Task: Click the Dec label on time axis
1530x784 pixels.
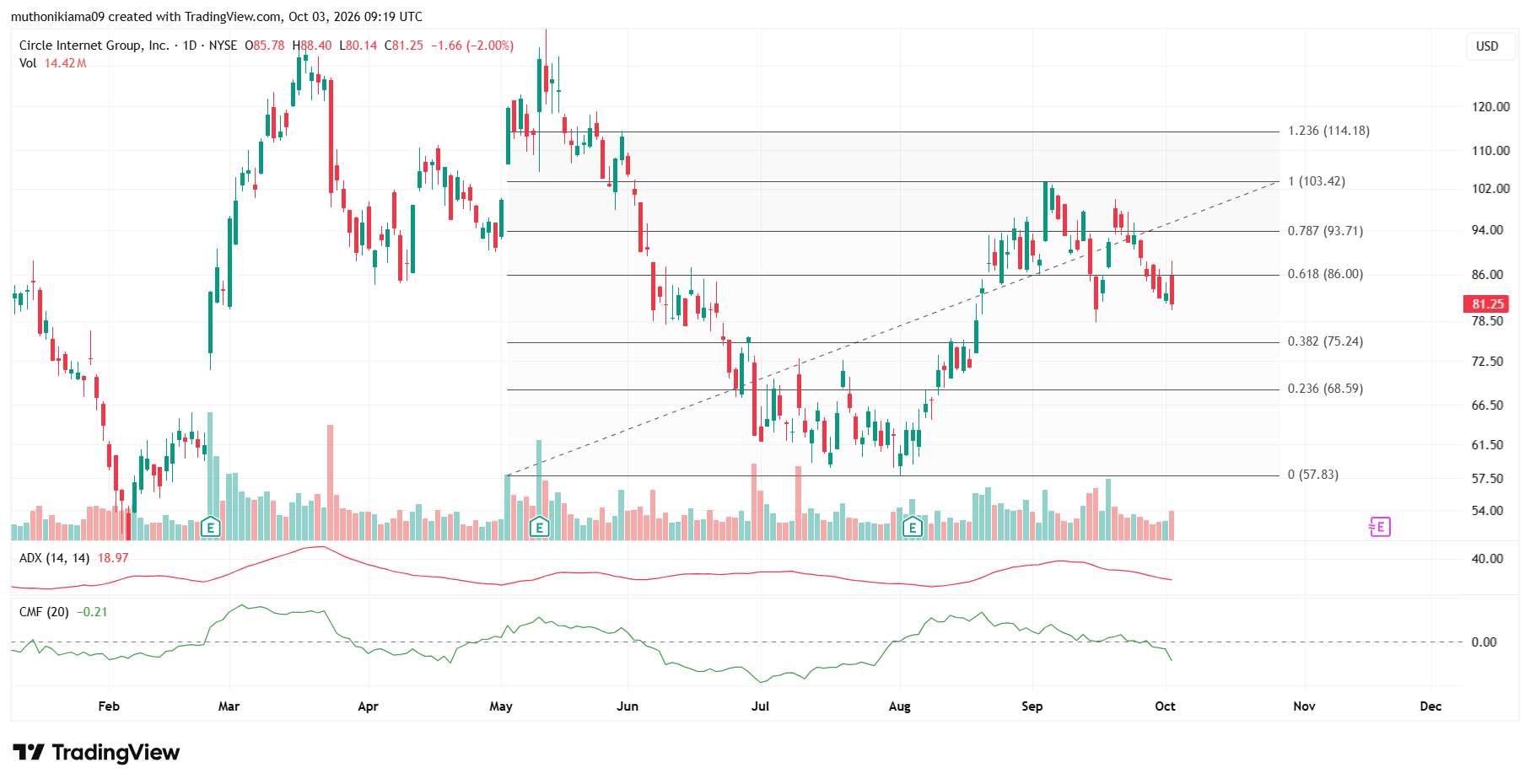Action: [1430, 706]
